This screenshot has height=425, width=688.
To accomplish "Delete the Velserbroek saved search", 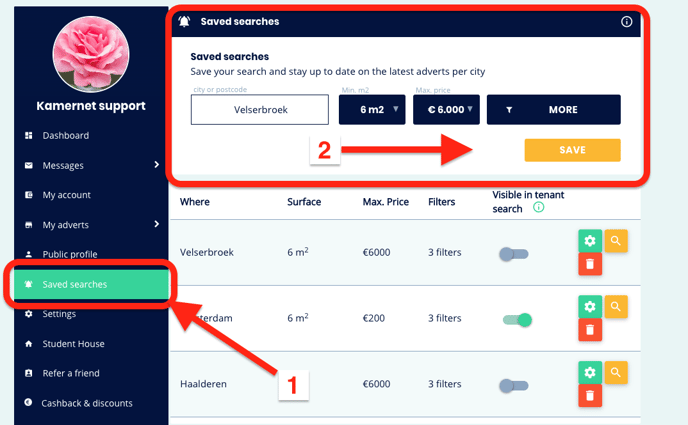I will click(590, 264).
